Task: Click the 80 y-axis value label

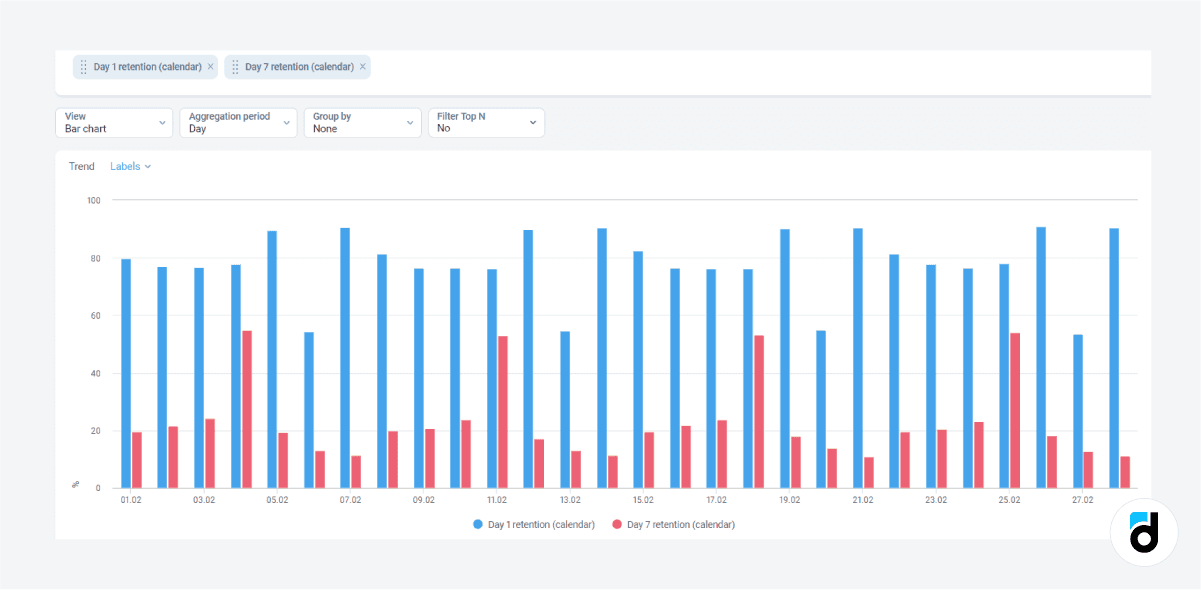Action: (x=97, y=259)
